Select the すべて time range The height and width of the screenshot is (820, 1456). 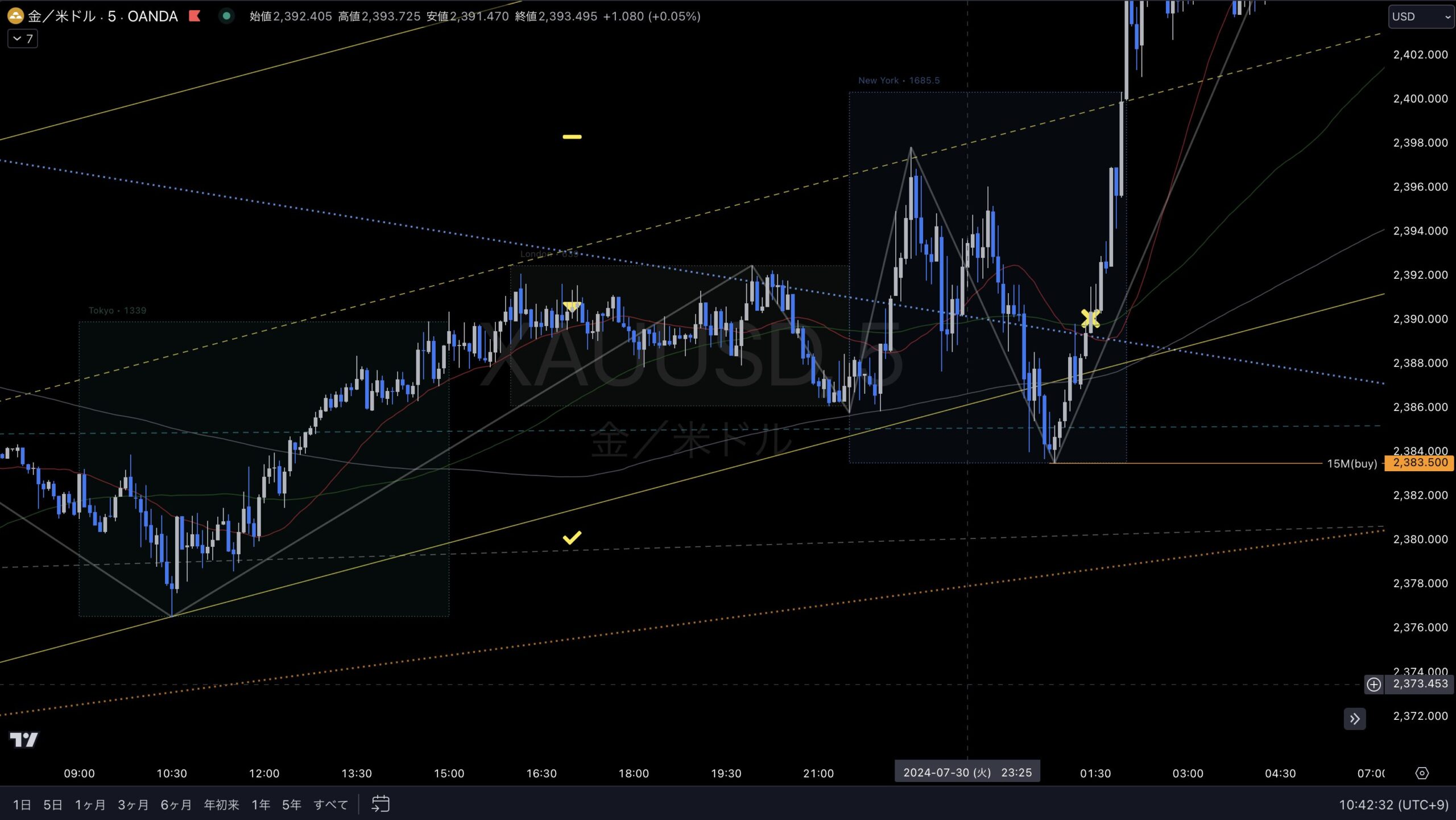330,805
